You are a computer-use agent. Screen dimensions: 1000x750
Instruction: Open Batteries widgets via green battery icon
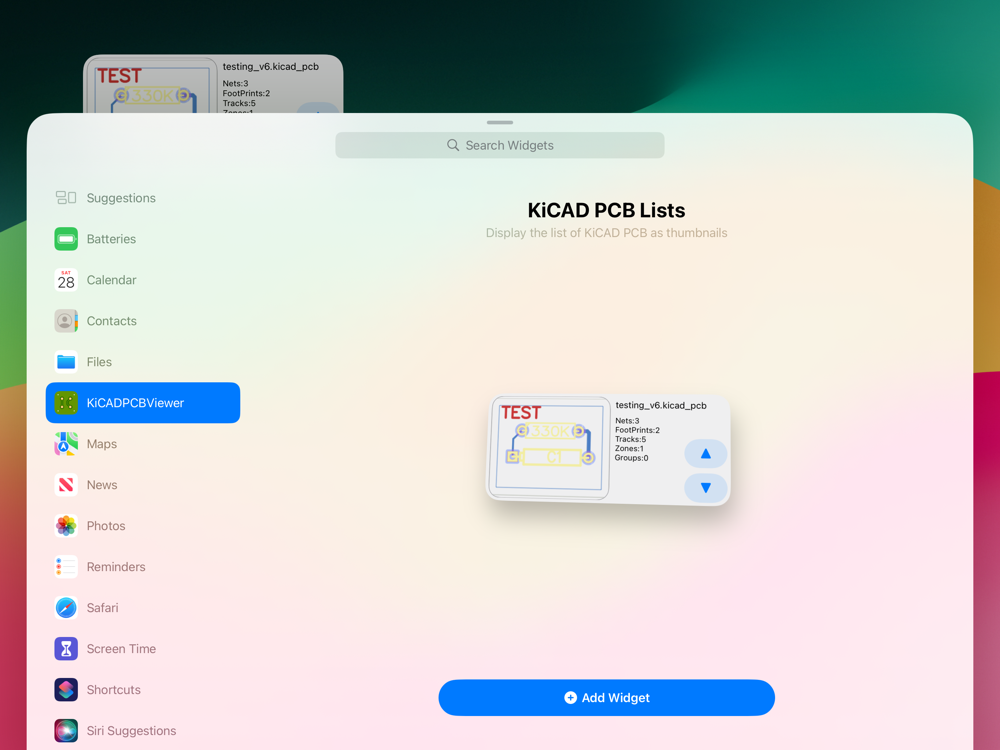coord(66,239)
